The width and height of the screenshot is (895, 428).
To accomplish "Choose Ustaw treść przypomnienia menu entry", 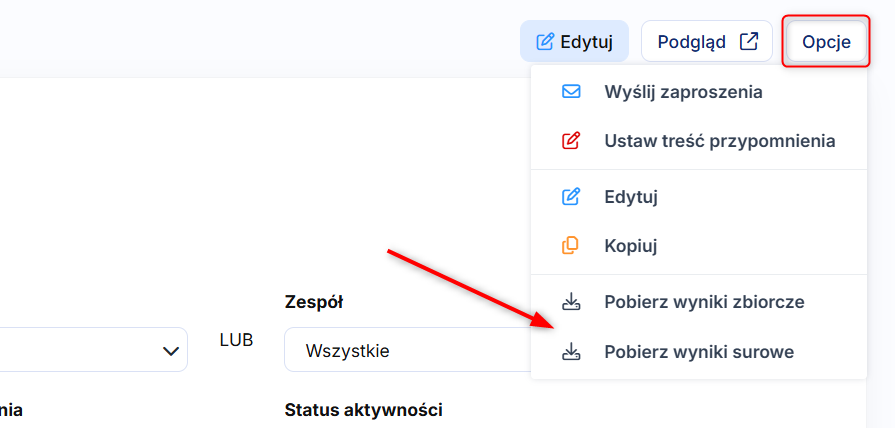I will (719, 141).
